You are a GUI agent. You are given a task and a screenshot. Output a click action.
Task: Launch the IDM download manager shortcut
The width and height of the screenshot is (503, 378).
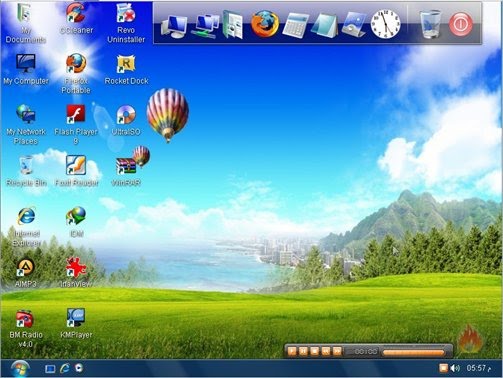pos(76,222)
